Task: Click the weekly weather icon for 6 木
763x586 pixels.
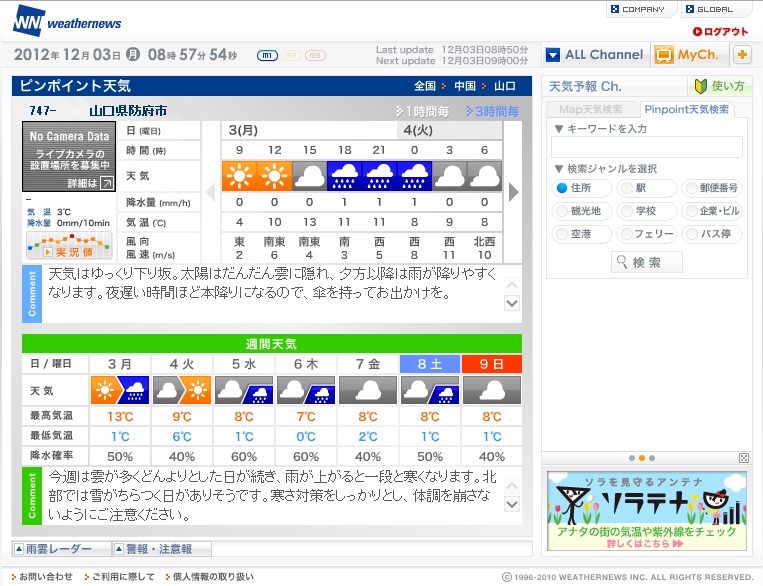Action: [x=306, y=390]
